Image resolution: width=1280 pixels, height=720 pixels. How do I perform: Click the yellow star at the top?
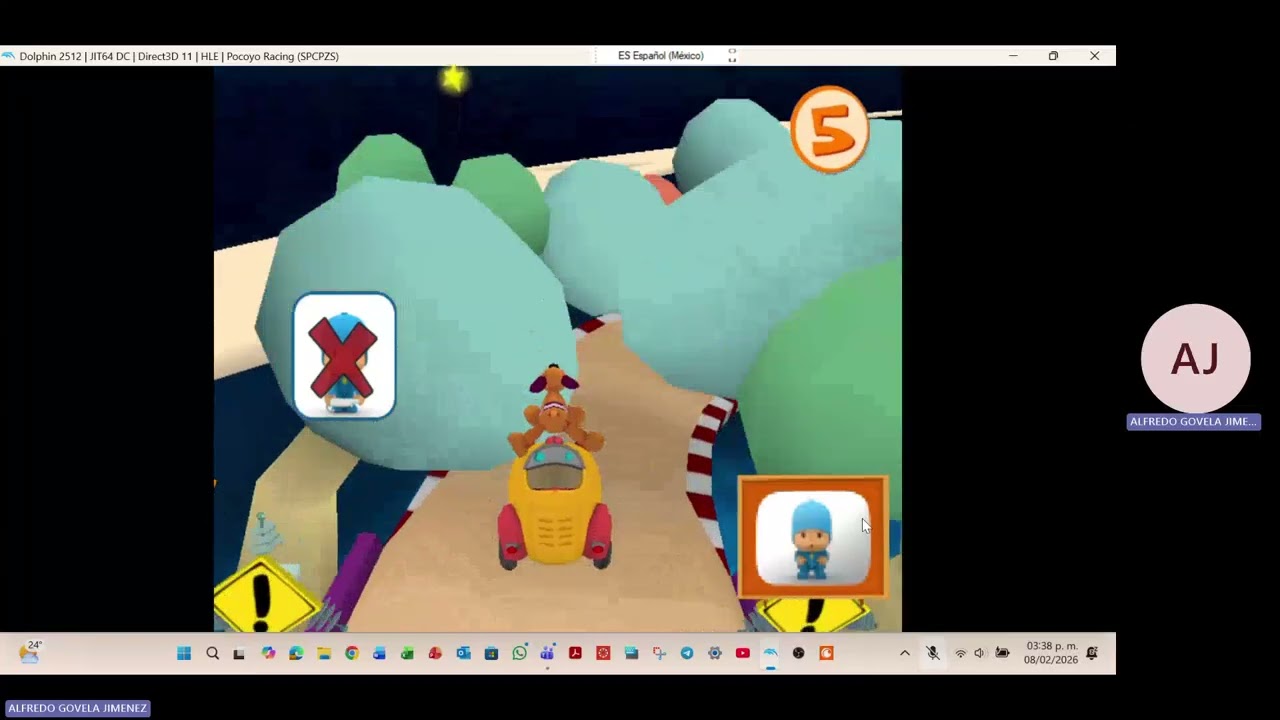click(454, 78)
